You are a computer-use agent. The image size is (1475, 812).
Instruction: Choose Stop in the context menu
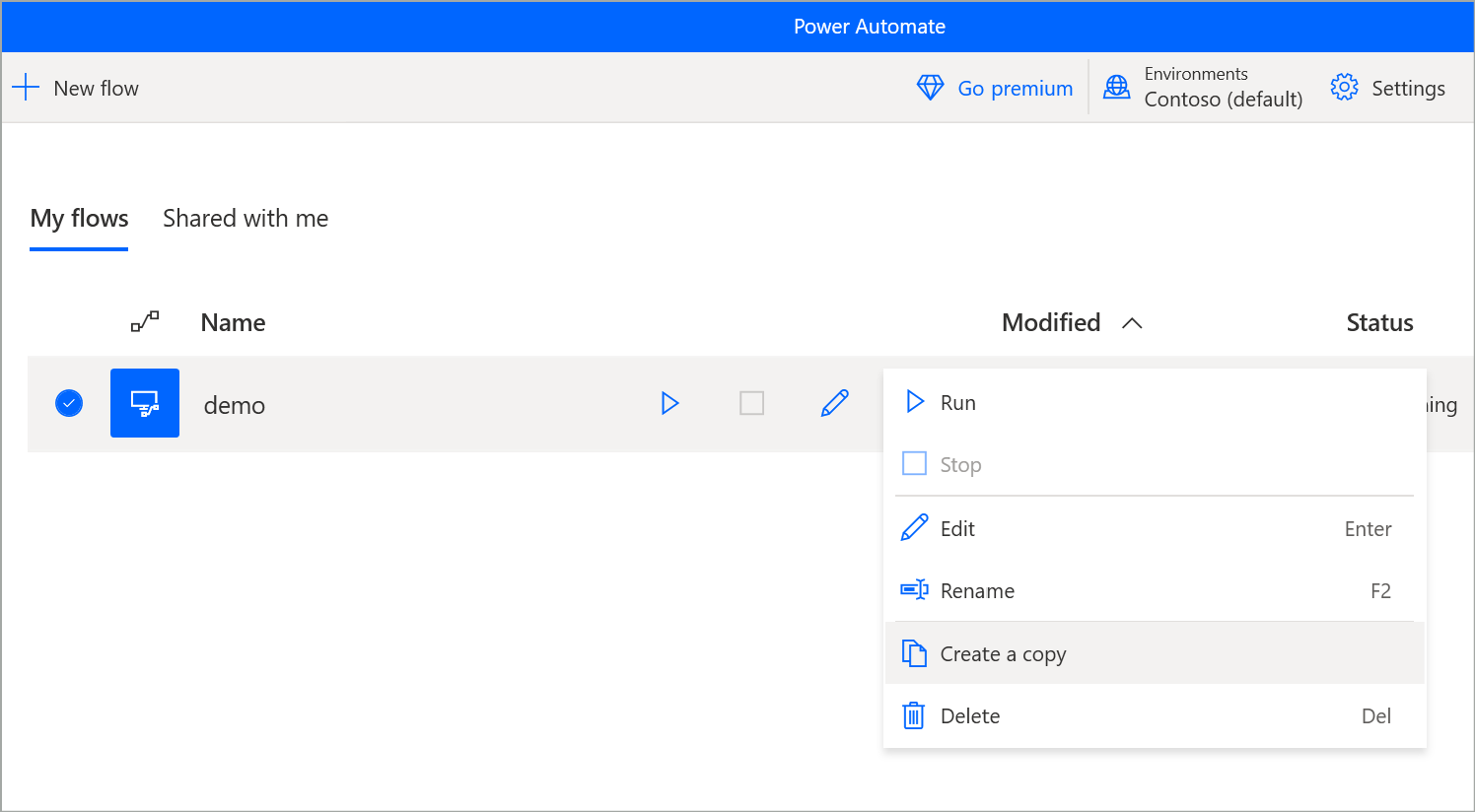coord(1155,464)
